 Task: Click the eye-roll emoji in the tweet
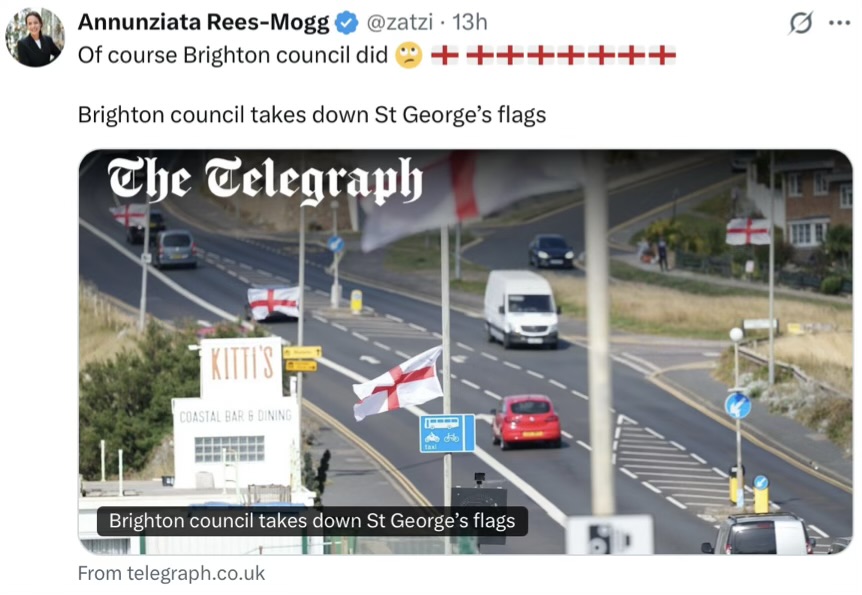click(409, 55)
